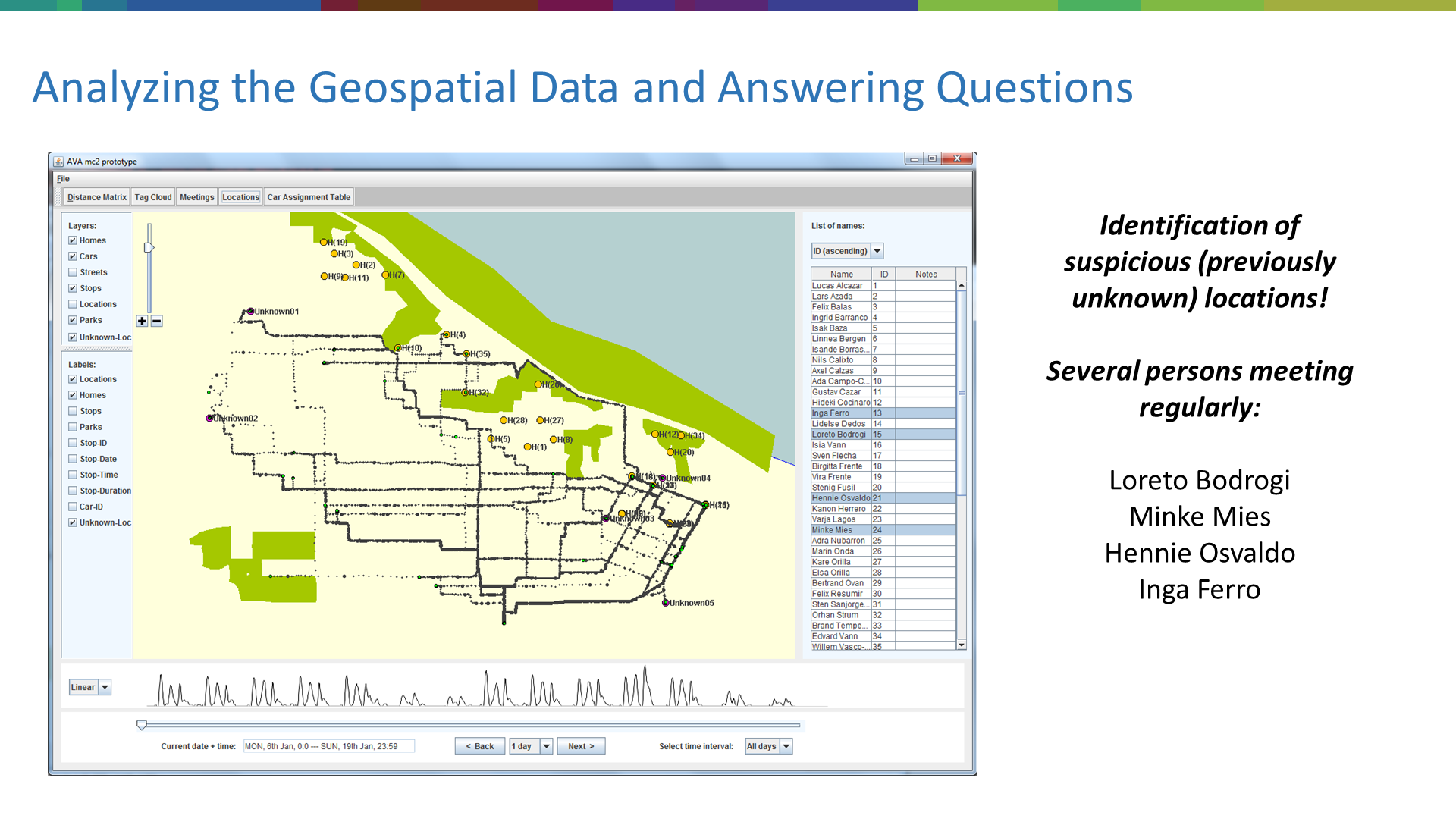Switch to Distance Matrix tab
Screen dimensions: 1456x819
pyautogui.click(x=97, y=197)
